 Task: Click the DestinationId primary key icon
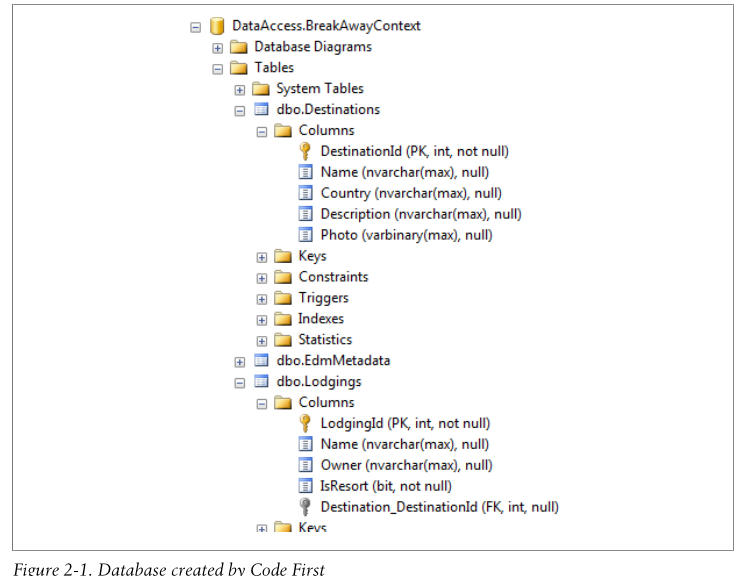pos(305,151)
